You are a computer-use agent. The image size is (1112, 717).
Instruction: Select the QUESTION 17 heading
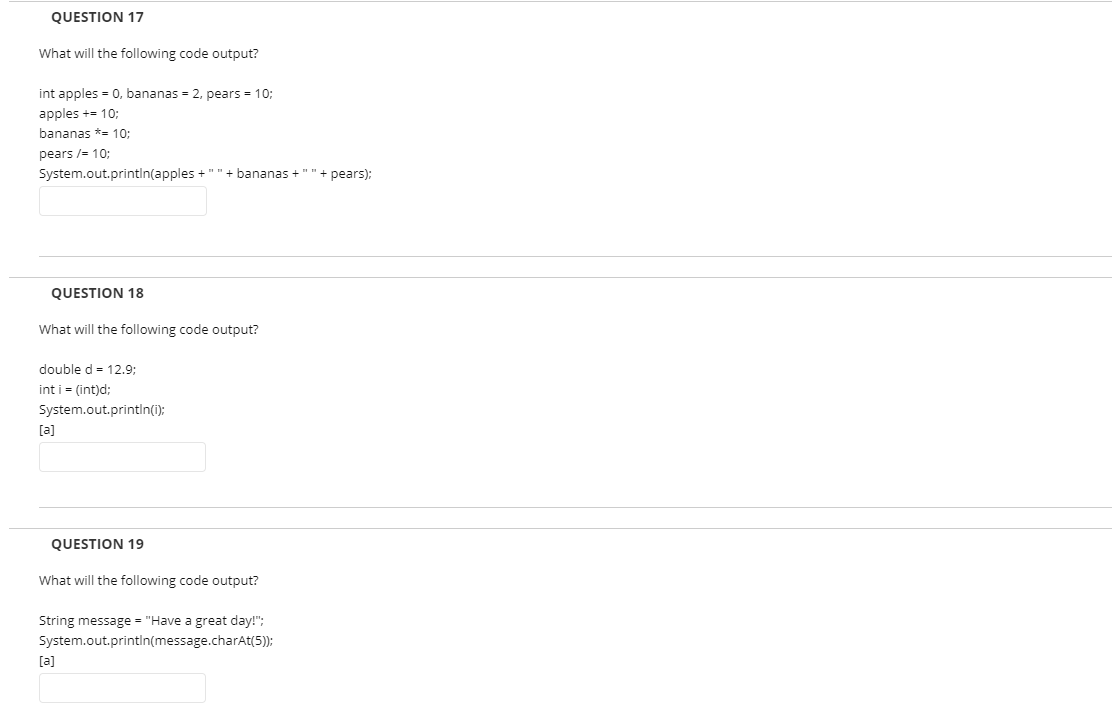tap(97, 17)
